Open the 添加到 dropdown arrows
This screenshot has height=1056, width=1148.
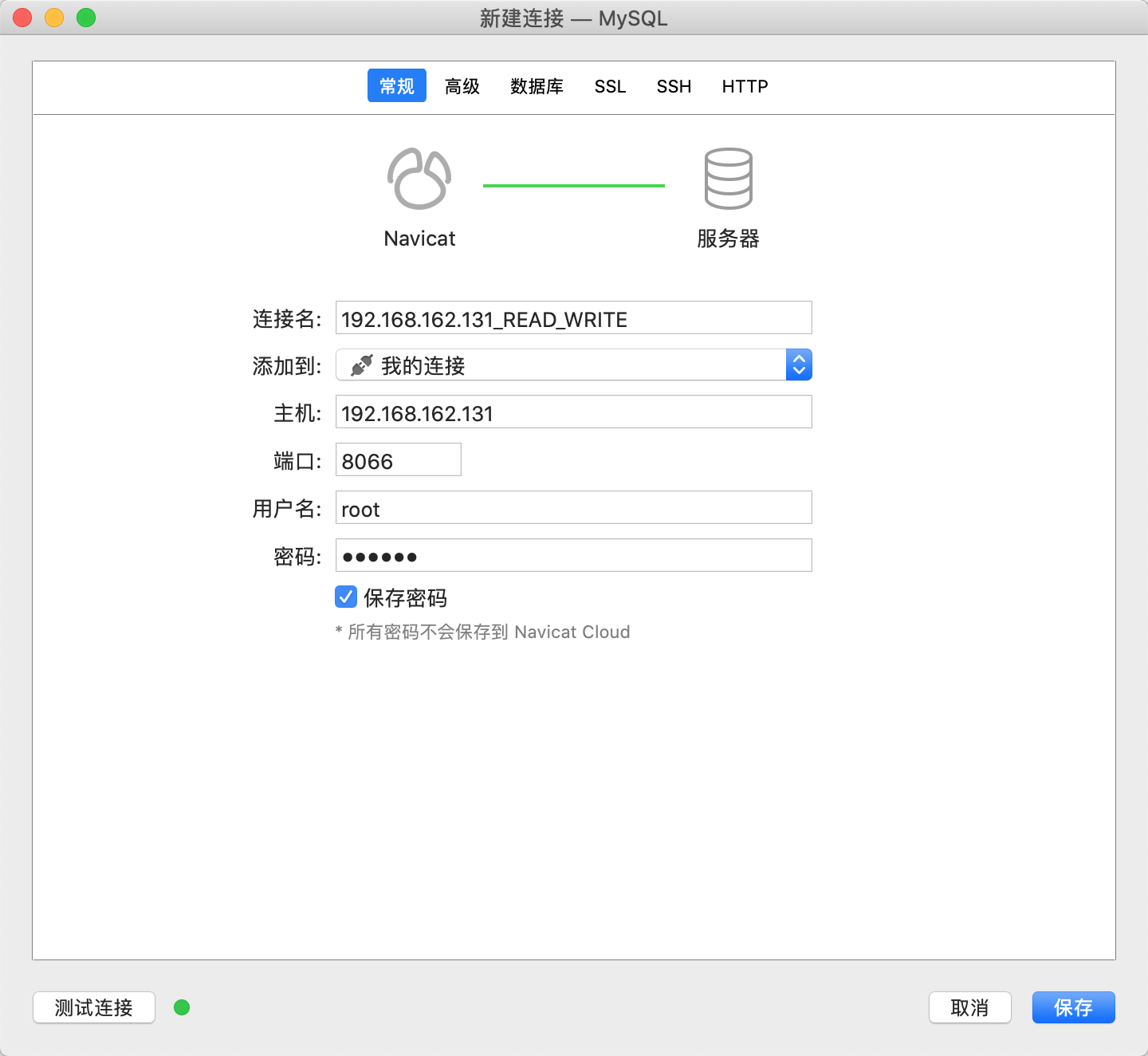click(799, 364)
